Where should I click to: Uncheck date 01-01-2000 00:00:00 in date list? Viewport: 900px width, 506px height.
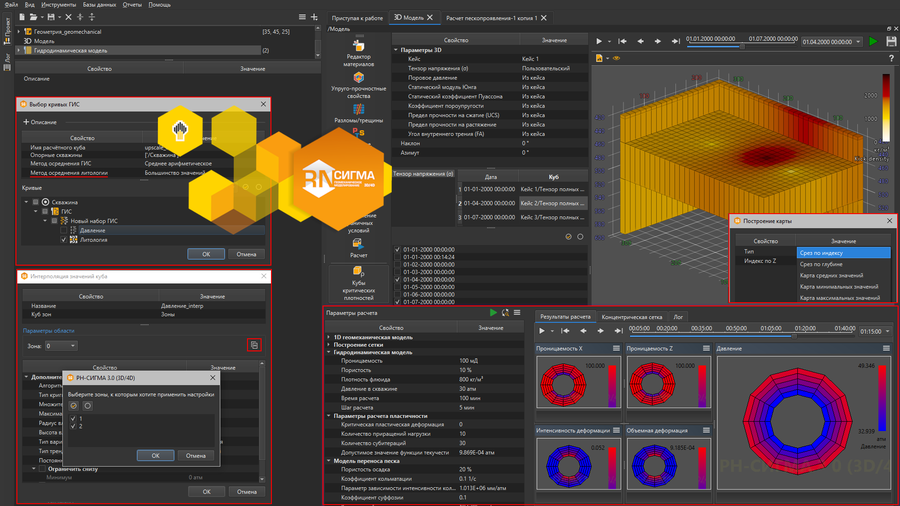tap(398, 250)
